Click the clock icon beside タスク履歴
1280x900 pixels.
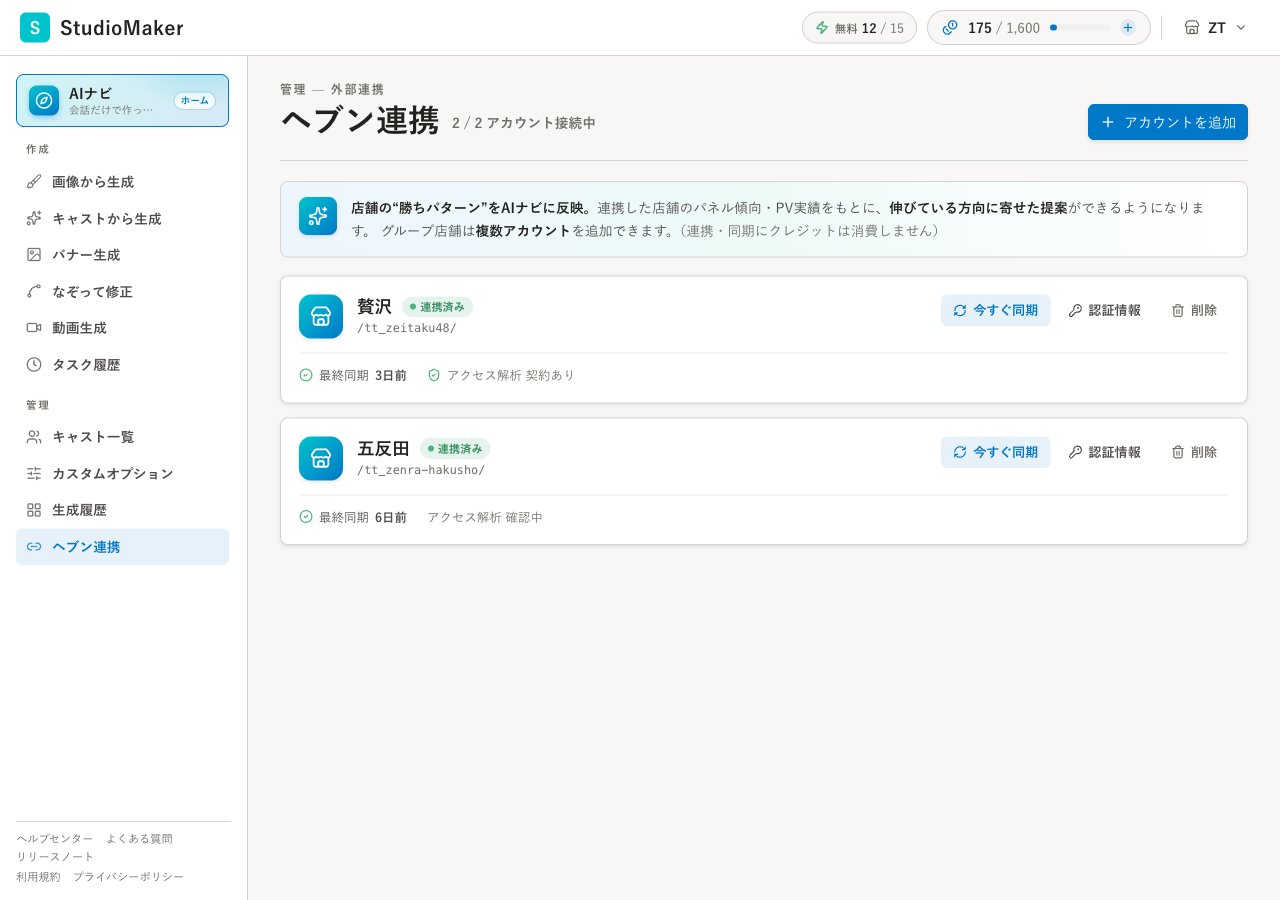[x=34, y=364]
